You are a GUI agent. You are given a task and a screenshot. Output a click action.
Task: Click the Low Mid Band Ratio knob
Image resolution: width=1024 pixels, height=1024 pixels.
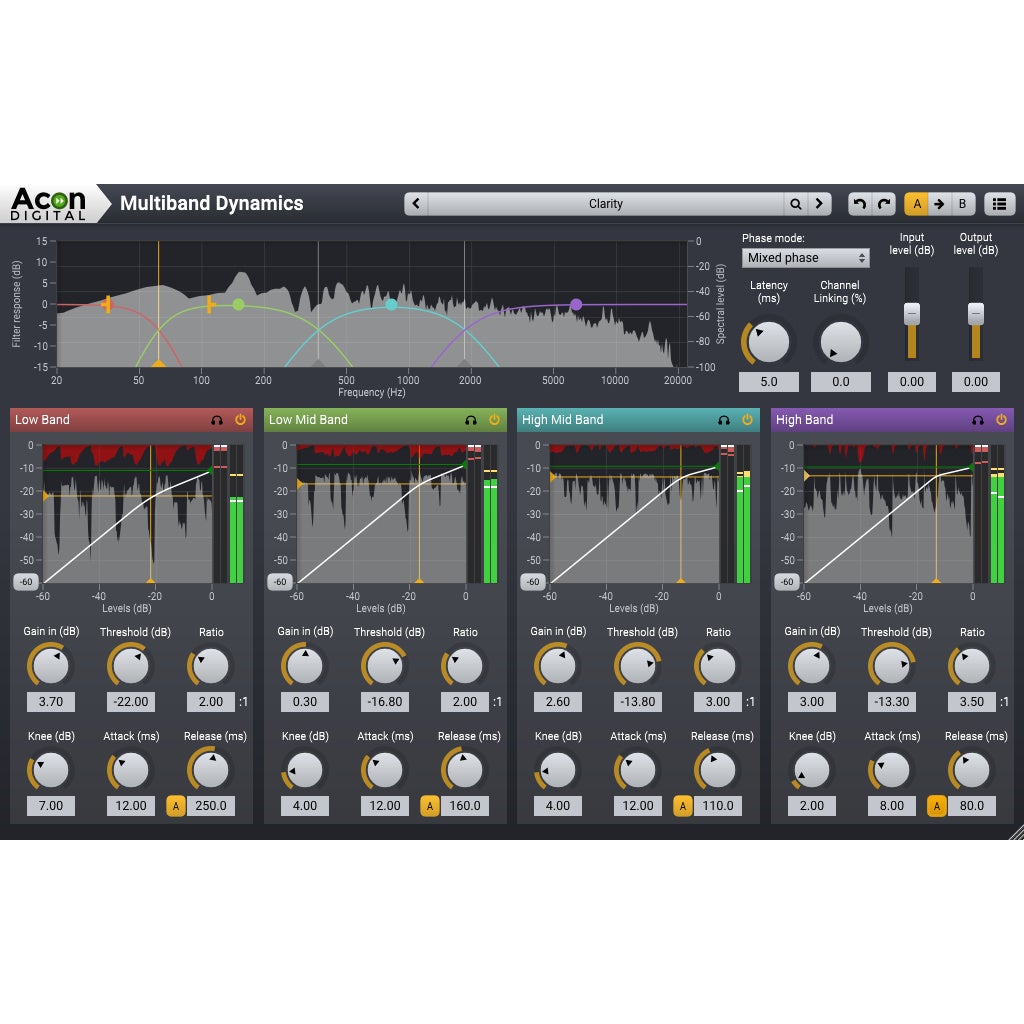(465, 666)
